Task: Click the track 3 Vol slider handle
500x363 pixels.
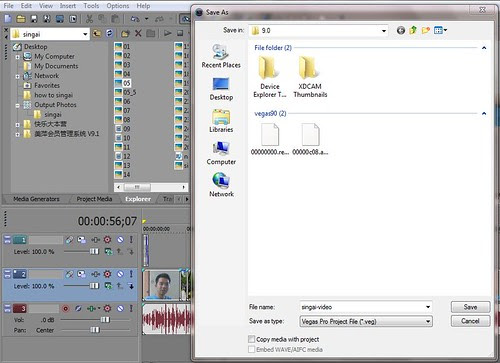Action: (x=105, y=320)
